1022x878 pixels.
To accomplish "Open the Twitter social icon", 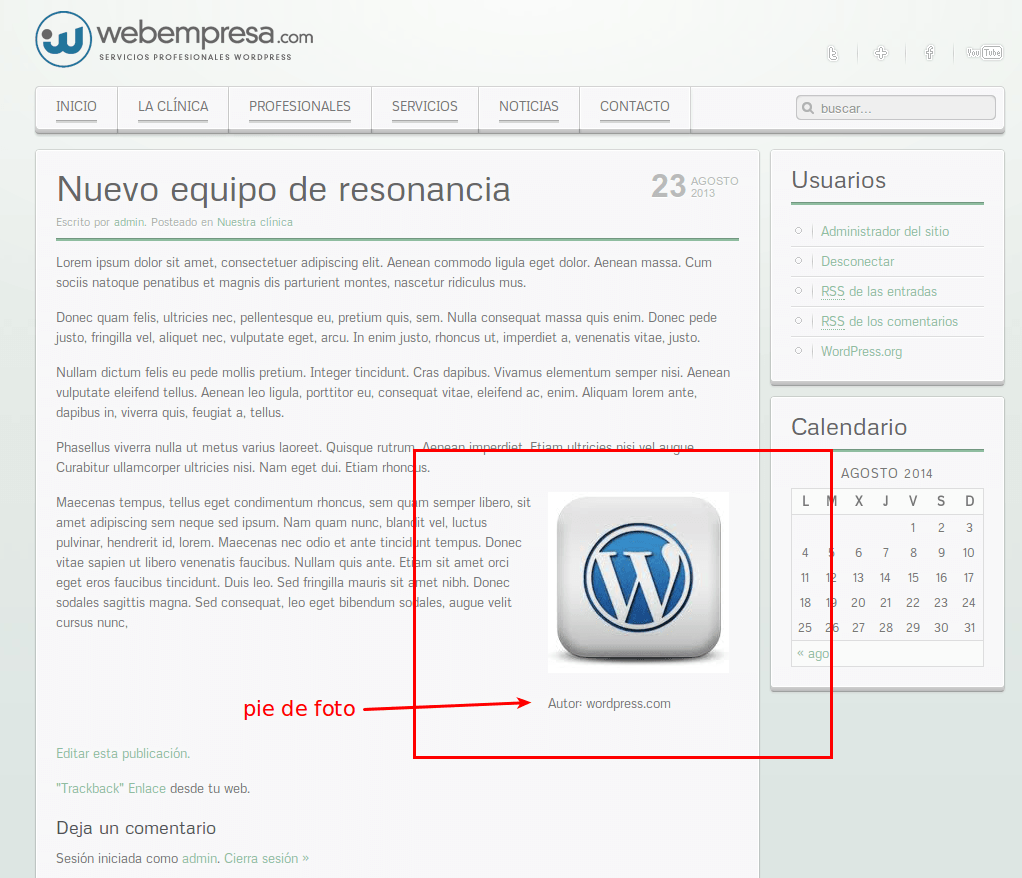I will click(x=832, y=53).
